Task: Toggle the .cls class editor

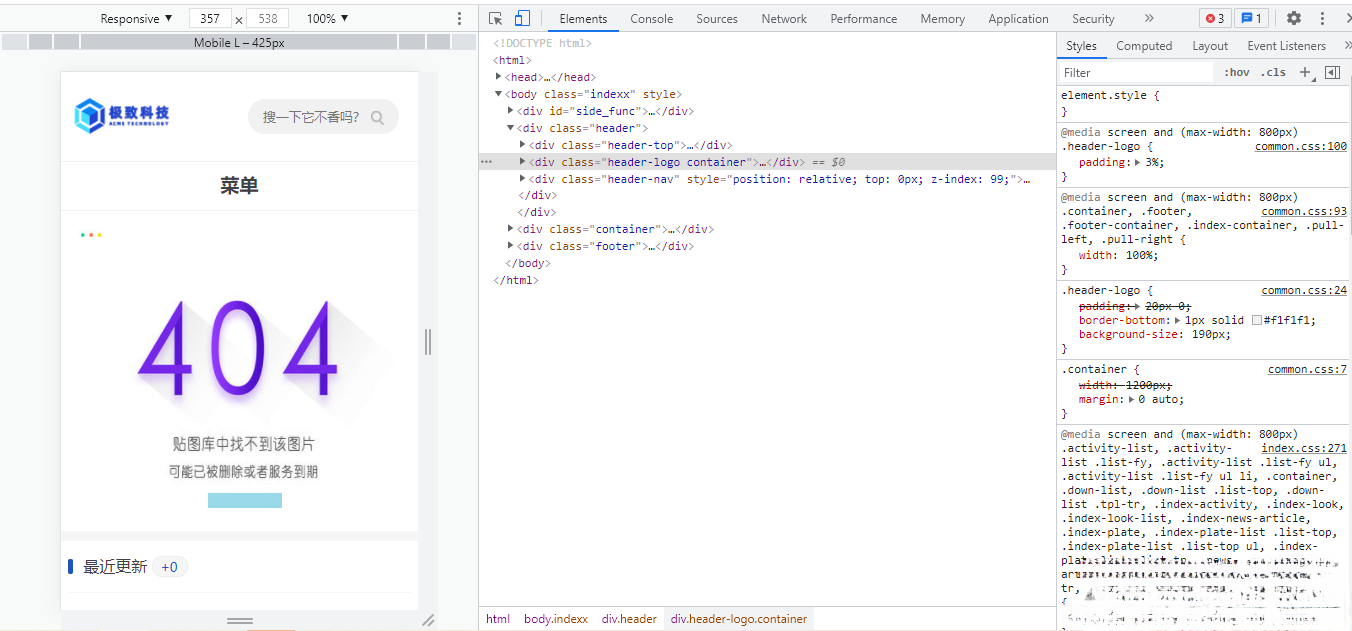Action: 1273,72
